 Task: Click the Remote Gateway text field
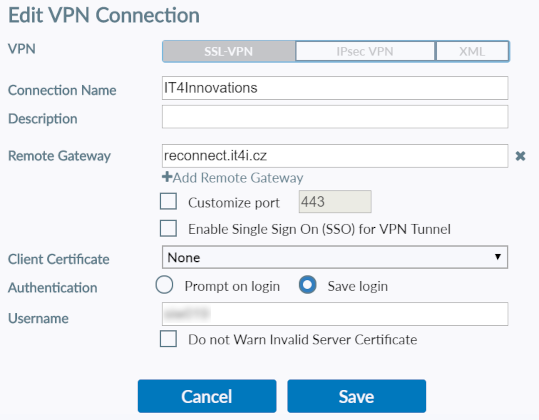[335, 156]
